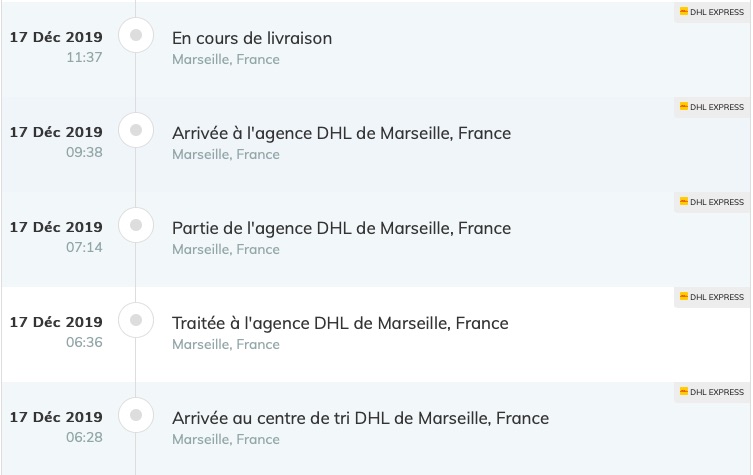
Task: Click 'En cours de livraison' status text
Action: 252,38
